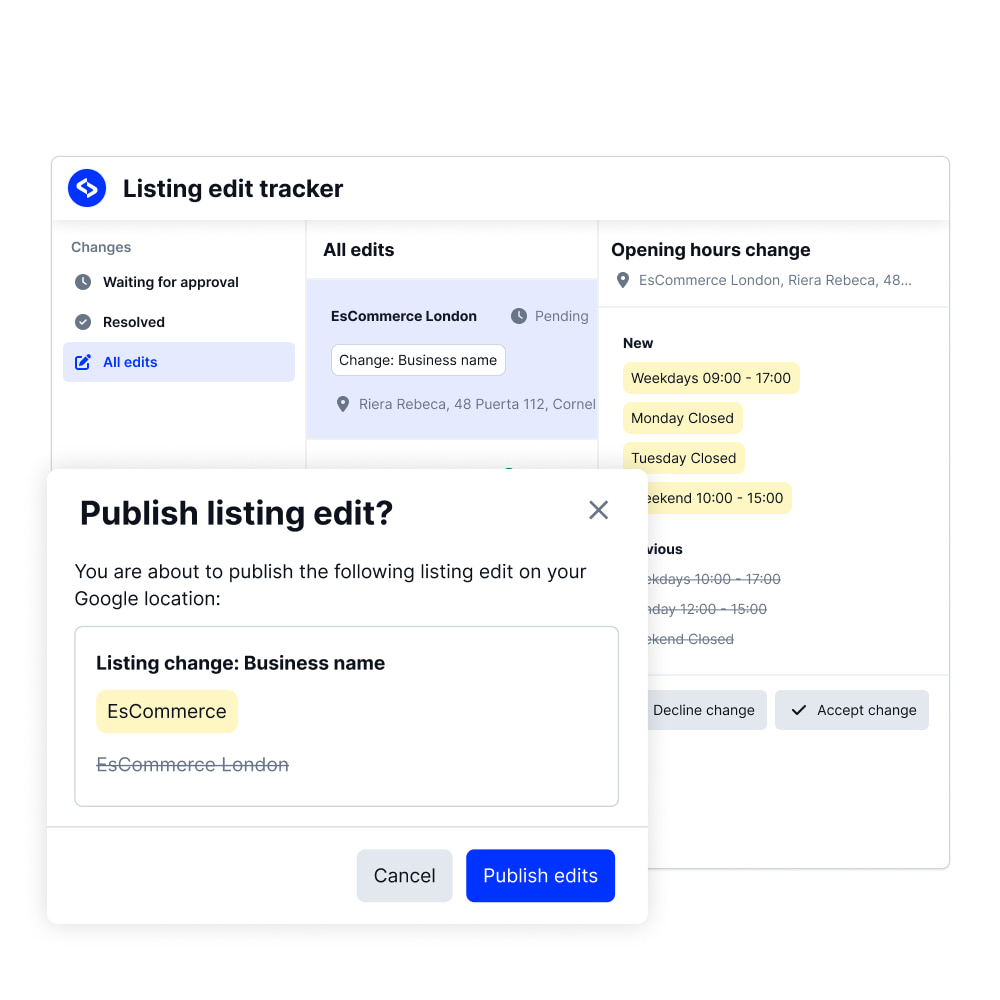1000x1000 pixels.
Task: Click the clock icon beside Waiting for approval
Action: (x=83, y=282)
